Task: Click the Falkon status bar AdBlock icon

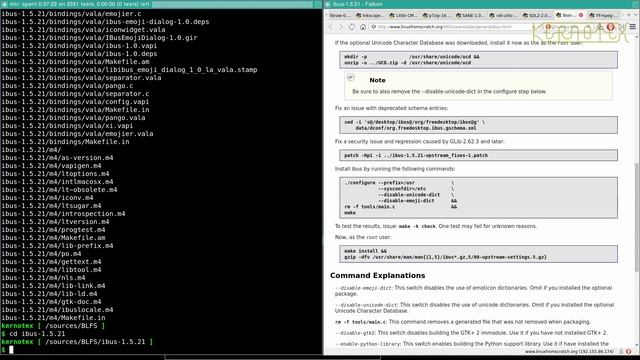Action: coord(629,351)
